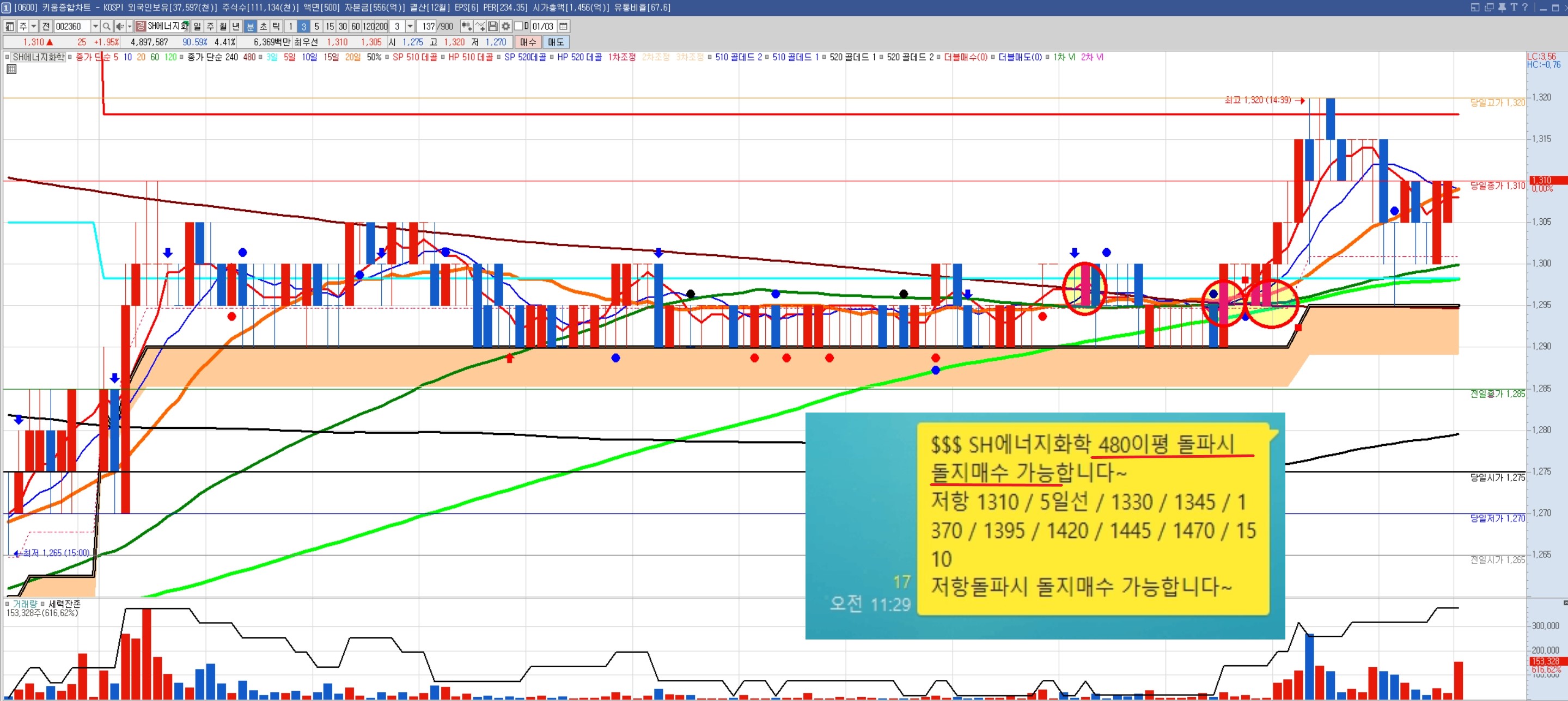The width and height of the screenshot is (1568, 701).
Task: Select the 15 minute interval tab
Action: (330, 26)
